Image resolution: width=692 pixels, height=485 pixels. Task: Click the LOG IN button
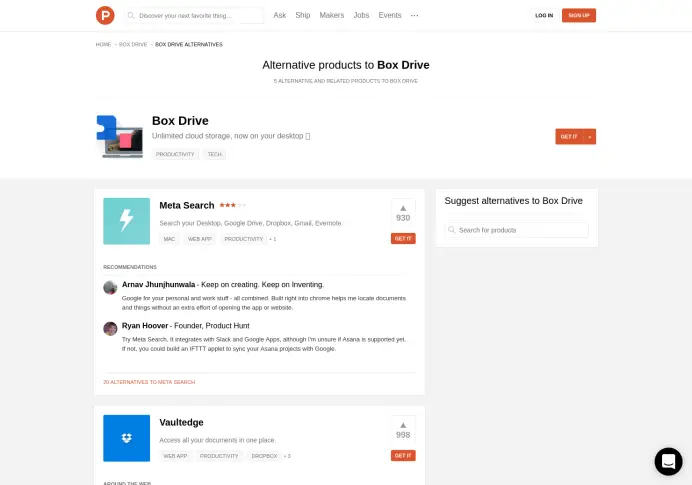[x=544, y=15]
